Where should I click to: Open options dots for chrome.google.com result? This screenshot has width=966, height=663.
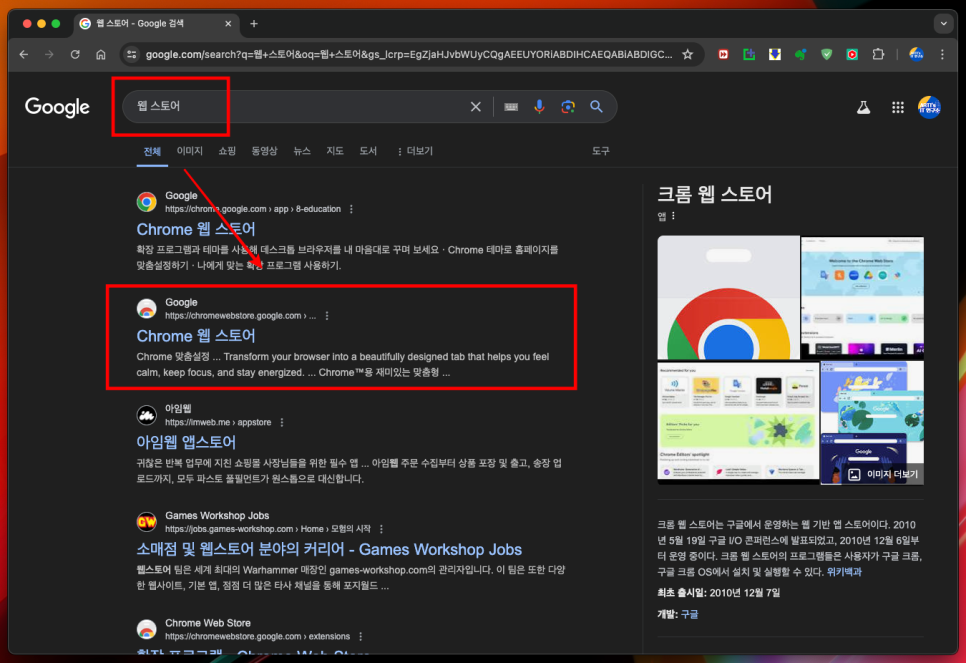click(351, 209)
